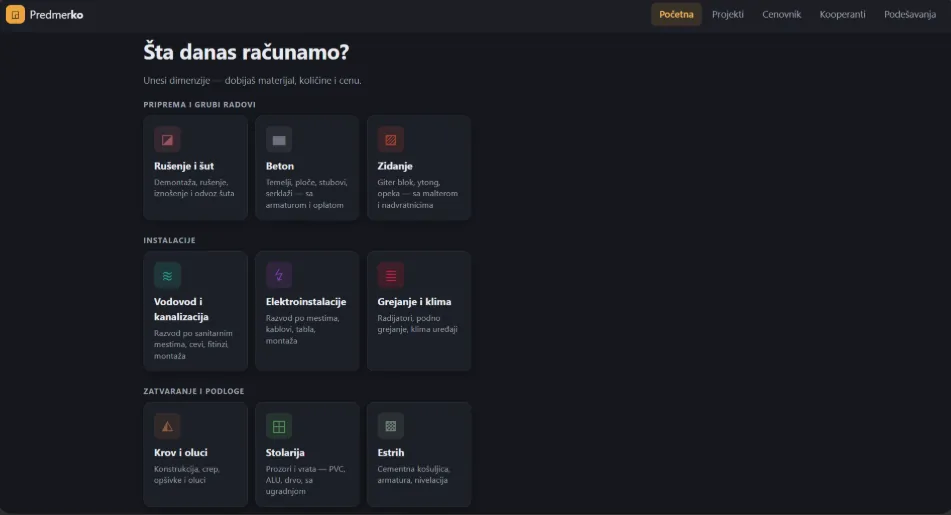The height and width of the screenshot is (515, 951).
Task: Click the Estrih grid icon
Action: (x=391, y=426)
